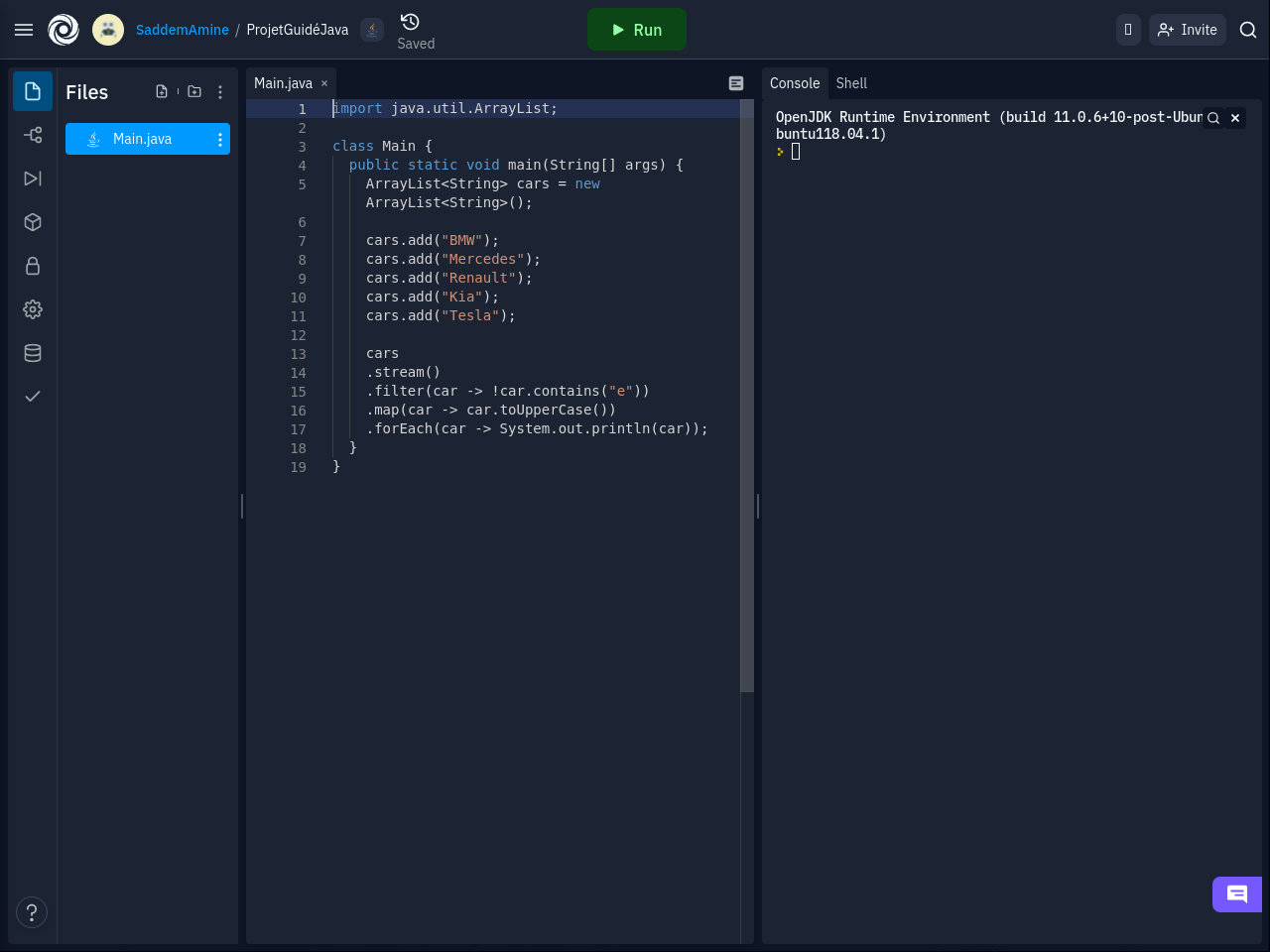Clear the console with the X icon
This screenshot has height=952, width=1270.
(1235, 118)
